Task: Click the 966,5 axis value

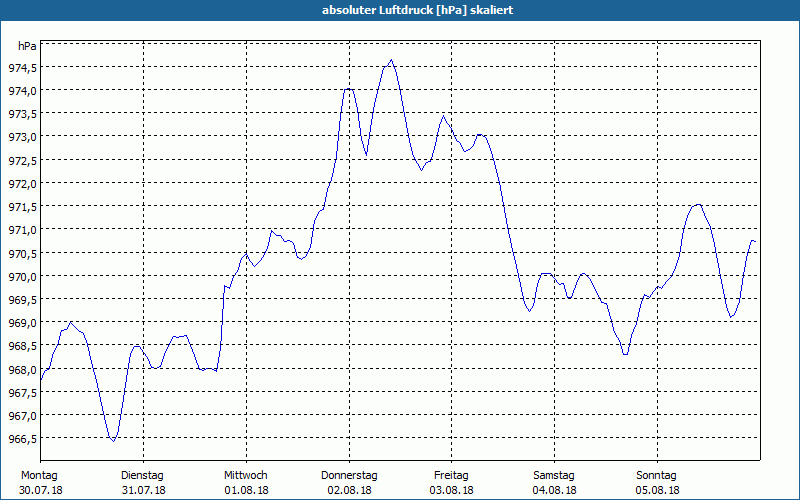Action: (22, 439)
